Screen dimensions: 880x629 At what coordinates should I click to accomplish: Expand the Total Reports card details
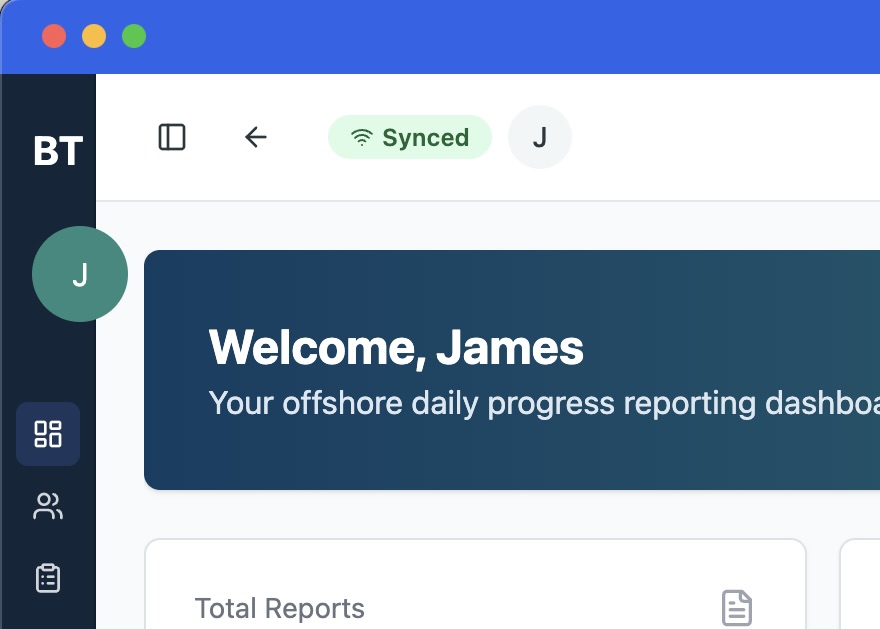pyautogui.click(x=475, y=600)
